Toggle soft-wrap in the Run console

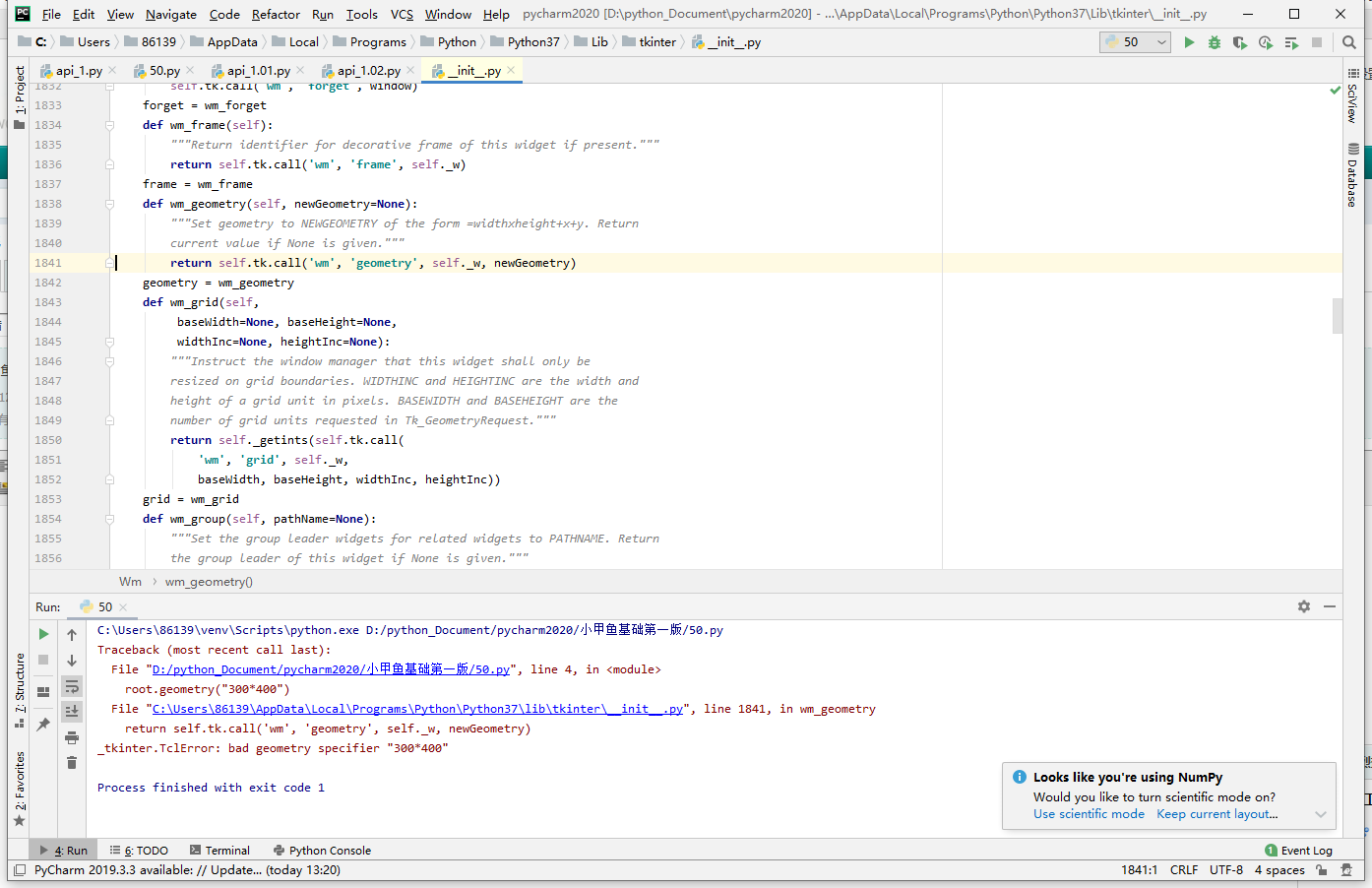[x=72, y=686]
